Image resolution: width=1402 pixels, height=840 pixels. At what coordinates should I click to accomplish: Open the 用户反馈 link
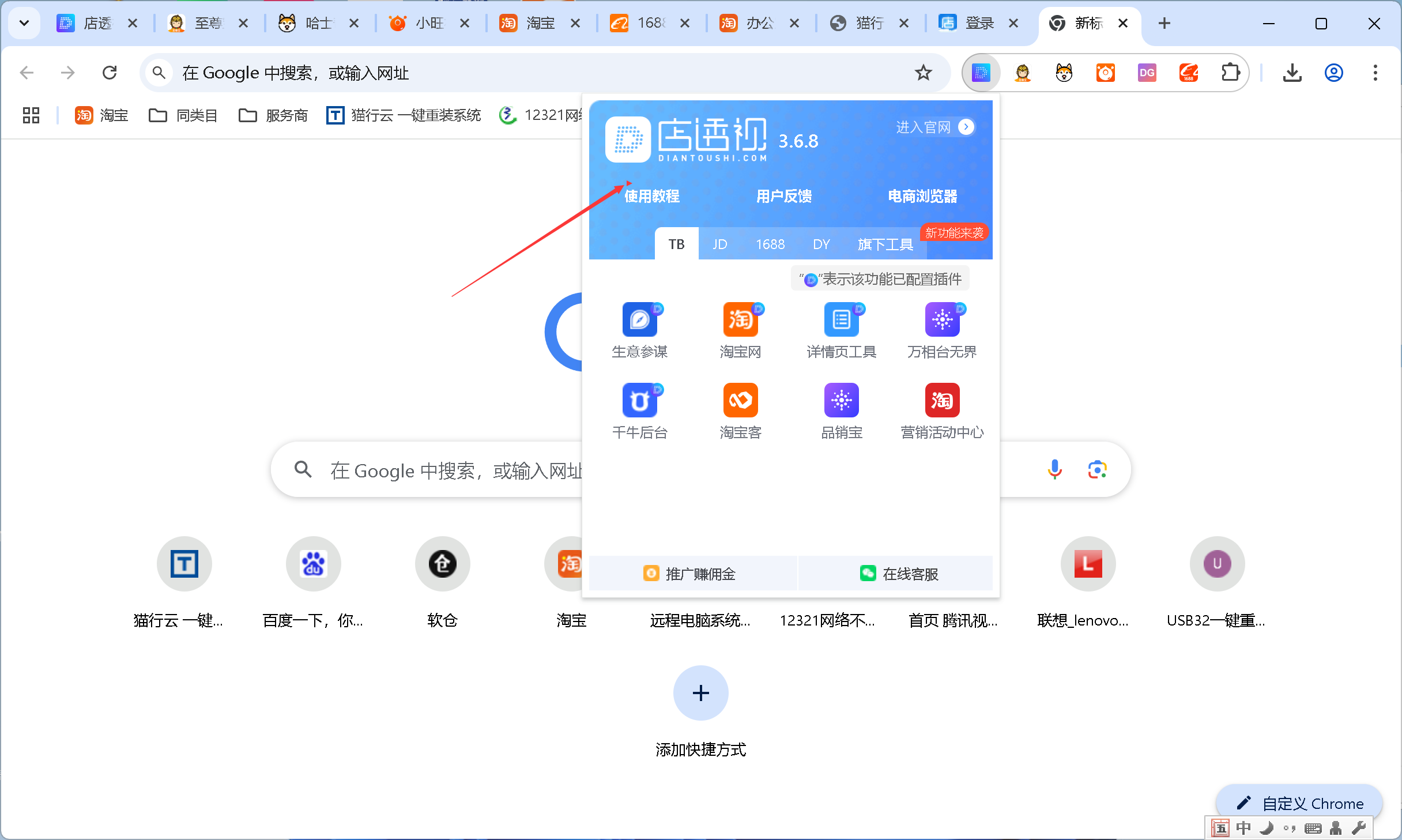[x=784, y=196]
